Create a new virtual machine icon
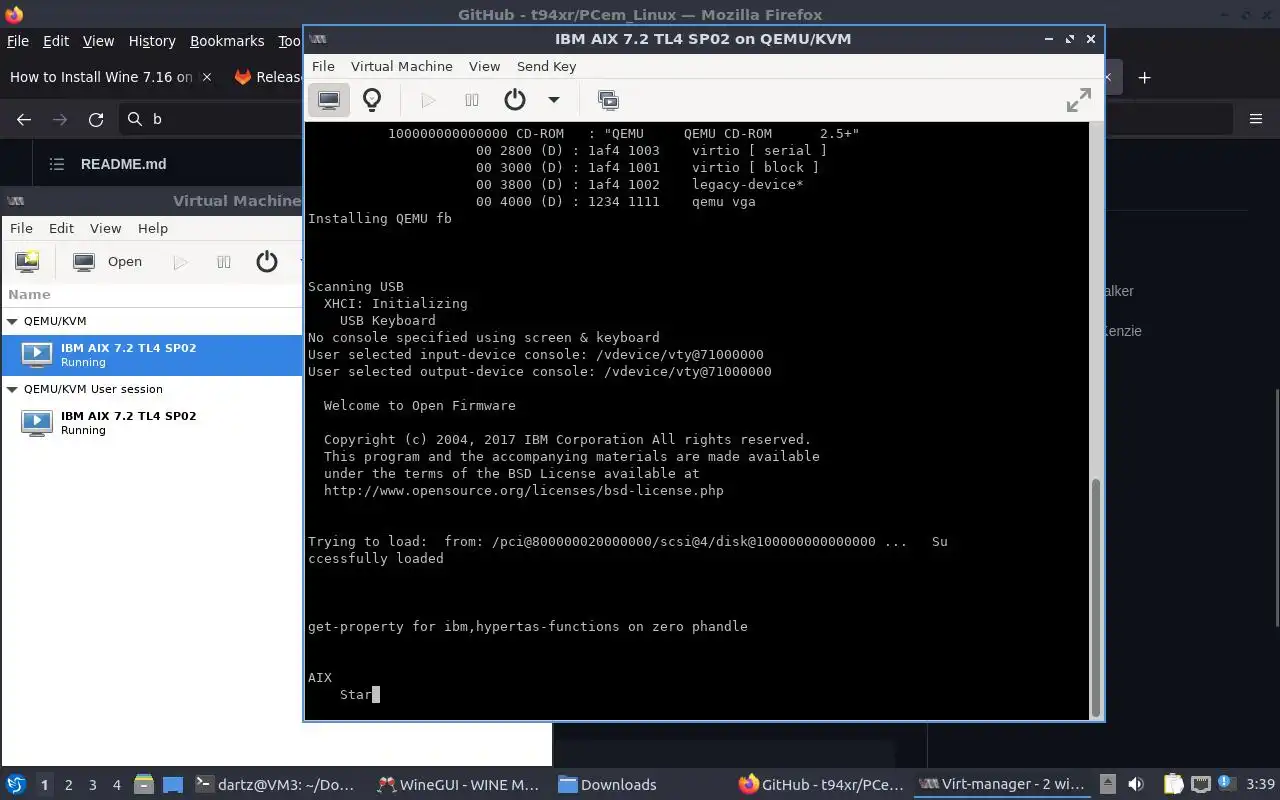 click(x=27, y=262)
